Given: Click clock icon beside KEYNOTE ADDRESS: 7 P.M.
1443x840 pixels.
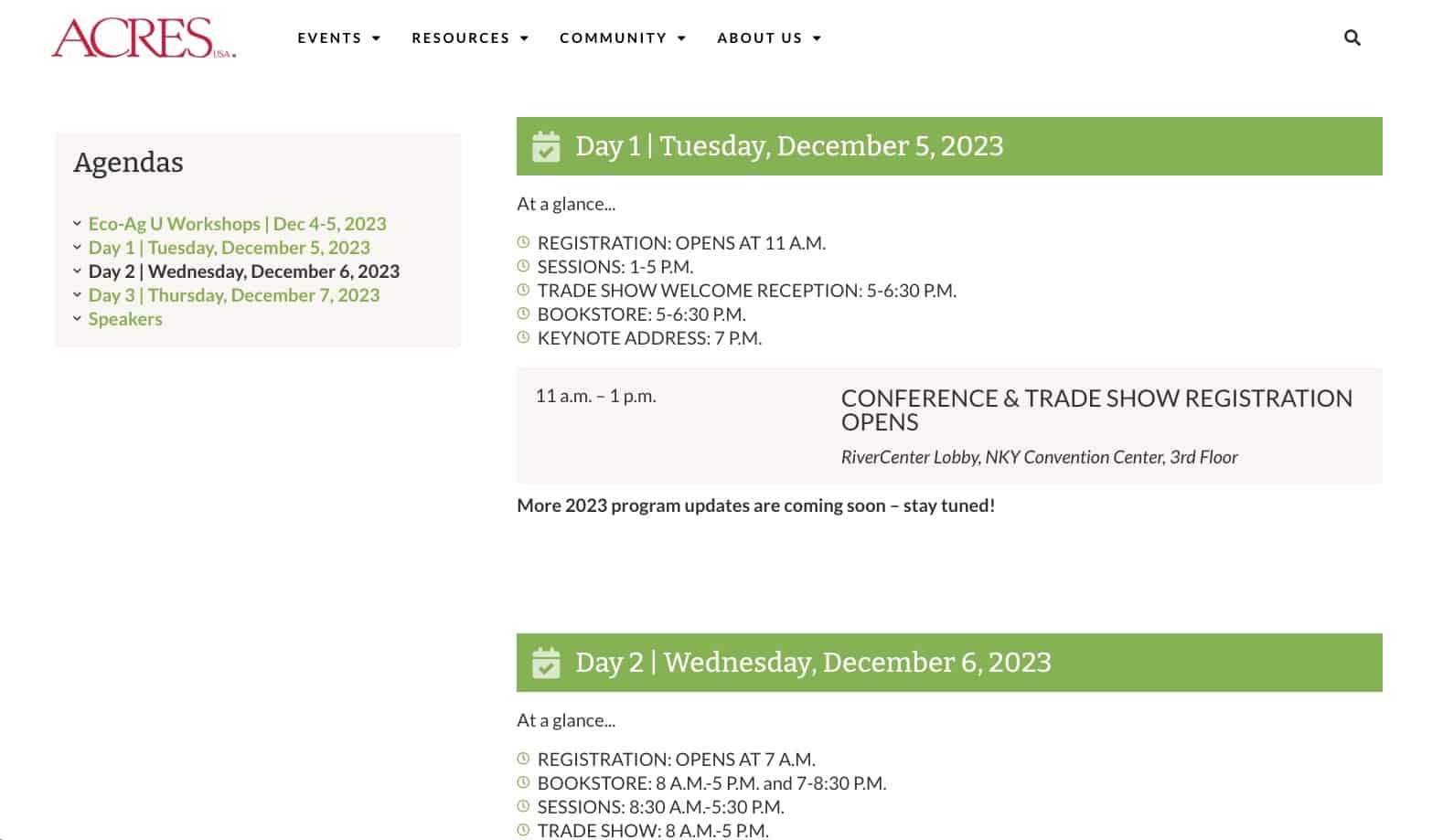Looking at the screenshot, I should point(523,337).
